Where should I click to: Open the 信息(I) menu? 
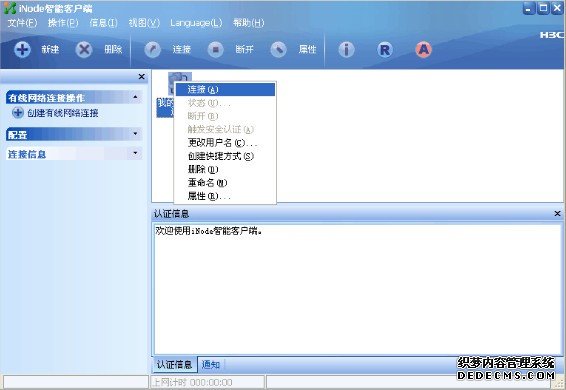104,23
